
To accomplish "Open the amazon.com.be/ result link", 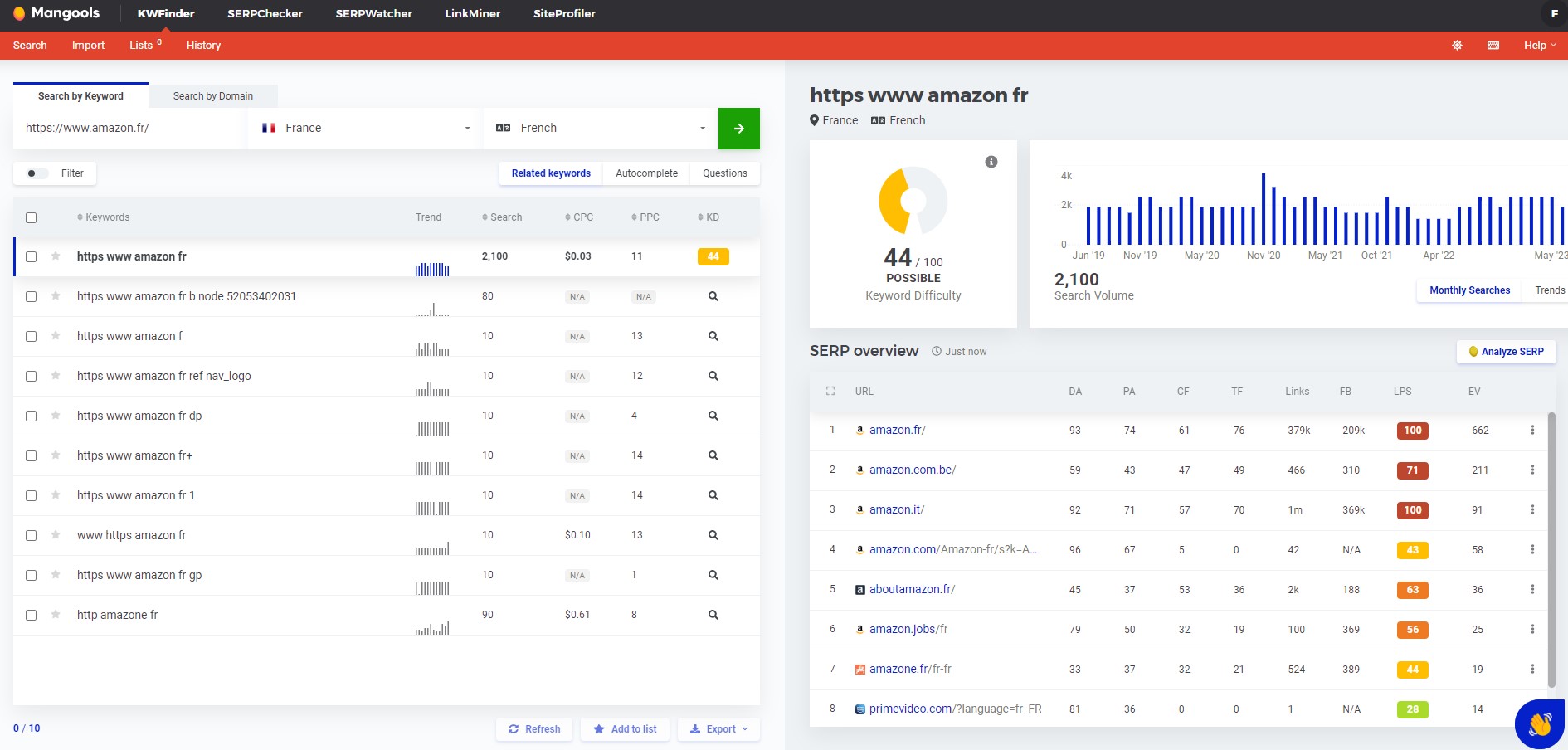I will click(913, 470).
